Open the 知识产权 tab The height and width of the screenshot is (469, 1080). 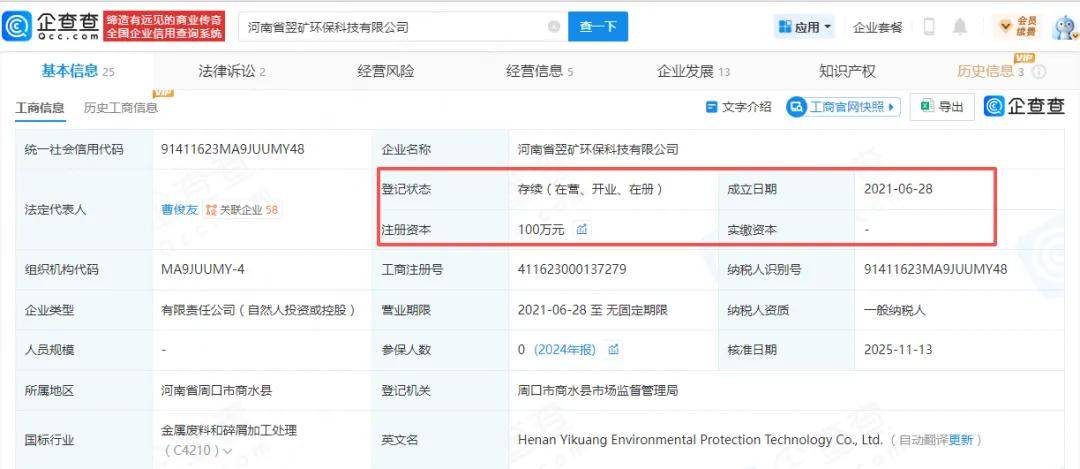coord(846,71)
